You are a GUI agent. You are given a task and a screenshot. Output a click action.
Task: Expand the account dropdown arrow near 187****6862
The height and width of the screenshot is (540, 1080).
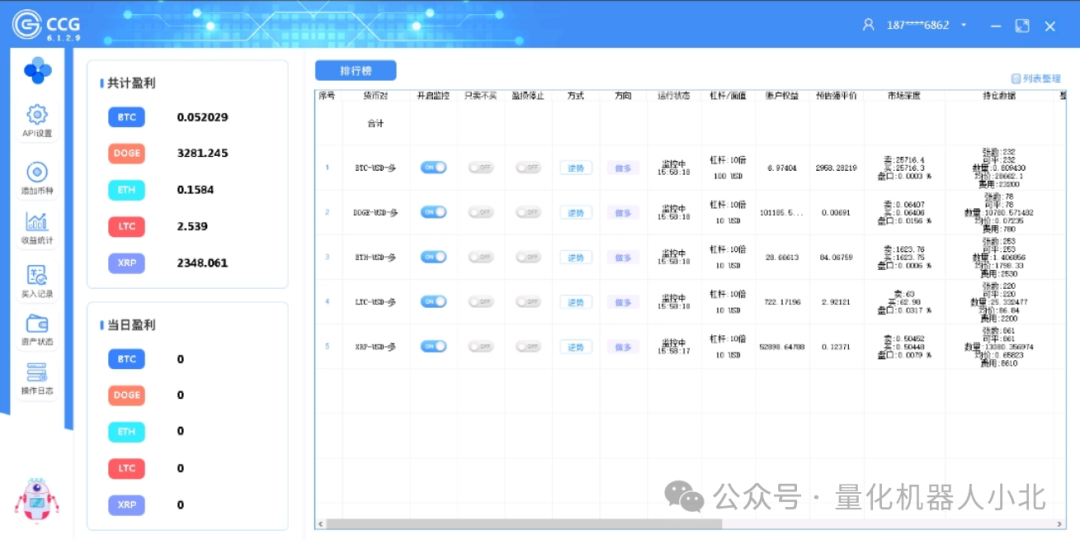coord(964,26)
